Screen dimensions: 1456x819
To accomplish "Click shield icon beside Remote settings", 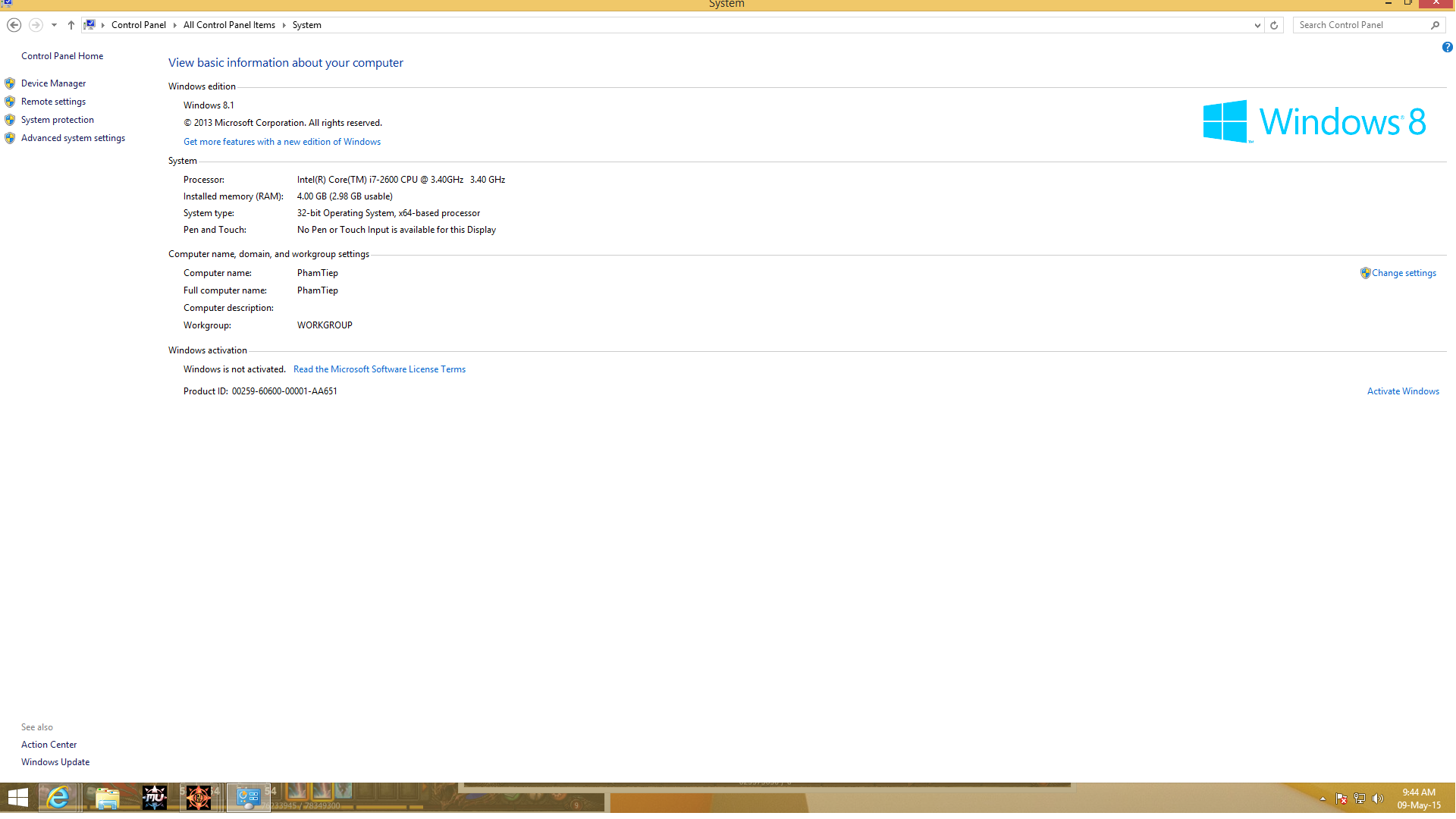I will click(10, 102).
